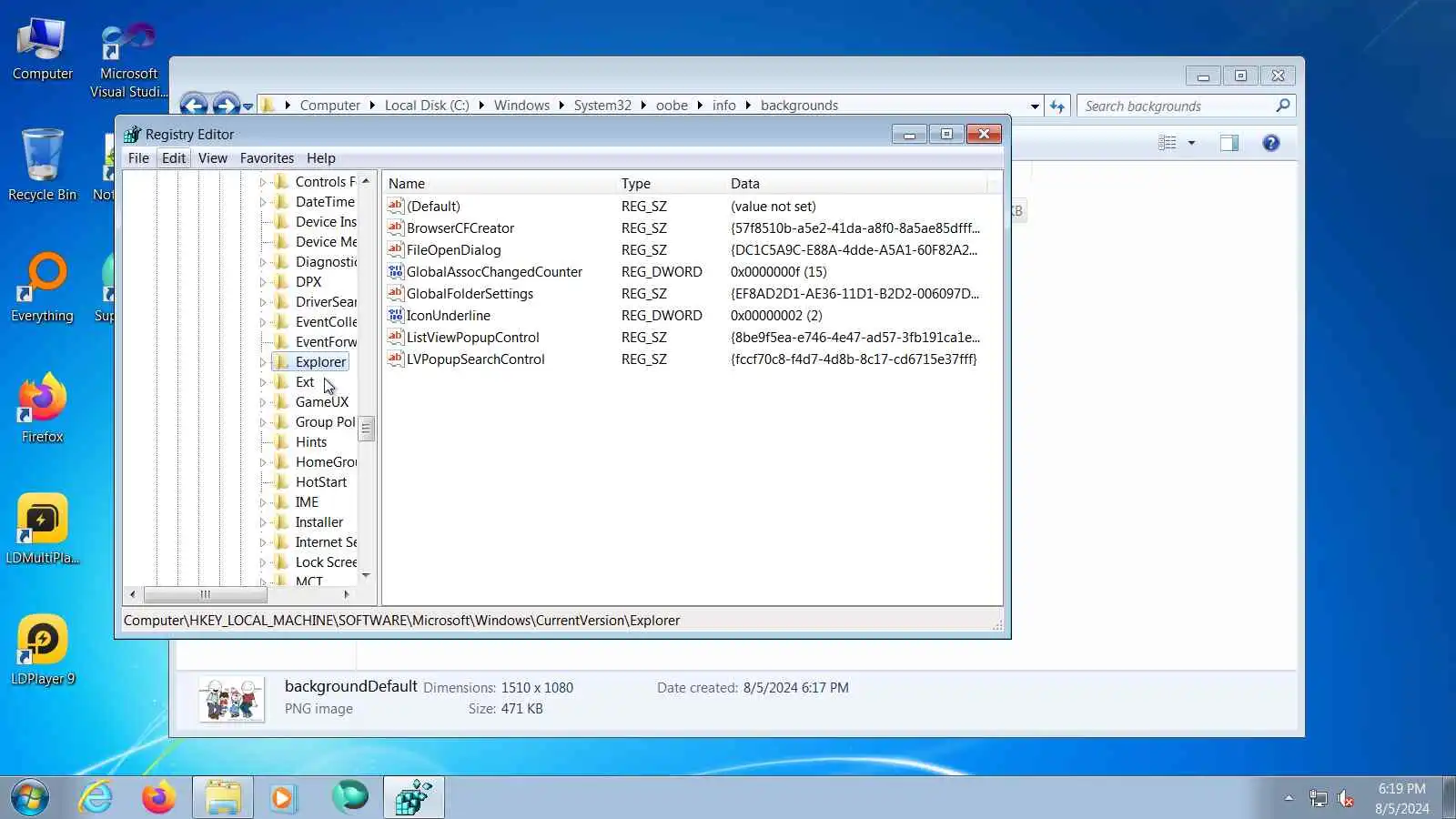This screenshot has width=1456, height=819.
Task: Click the change view icon in Explorer
Action: (x=1168, y=143)
